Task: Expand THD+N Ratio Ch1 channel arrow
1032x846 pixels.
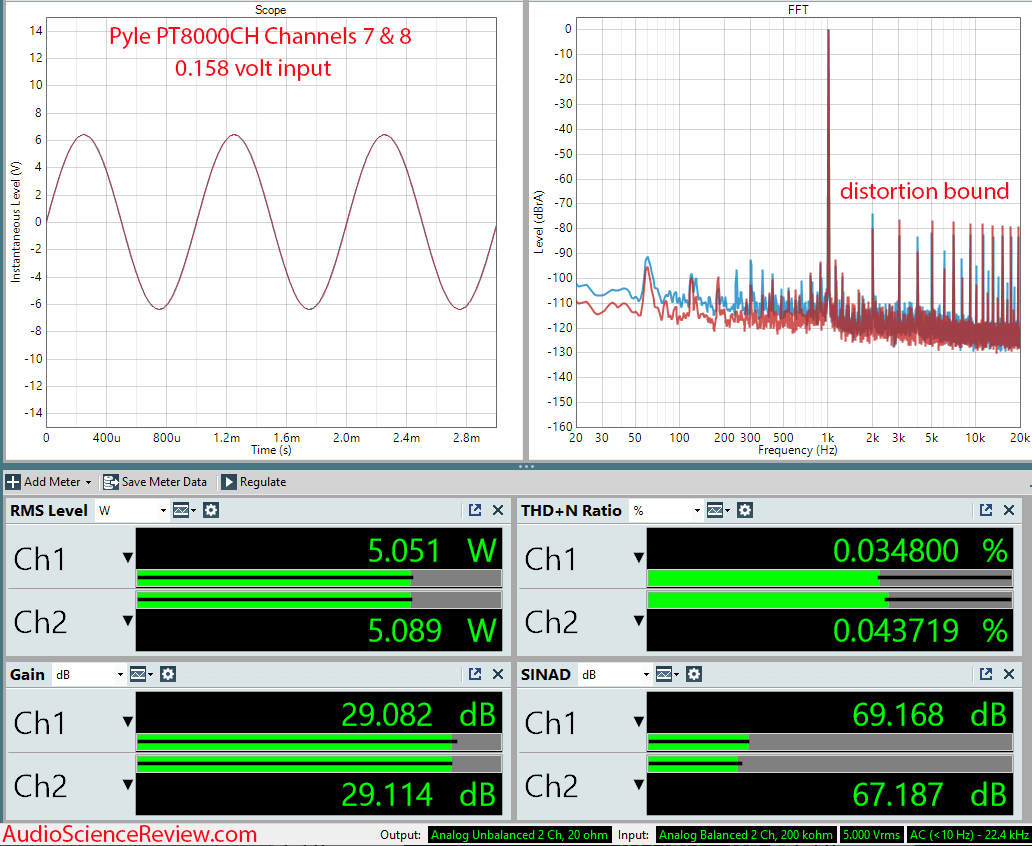Action: tap(638, 558)
